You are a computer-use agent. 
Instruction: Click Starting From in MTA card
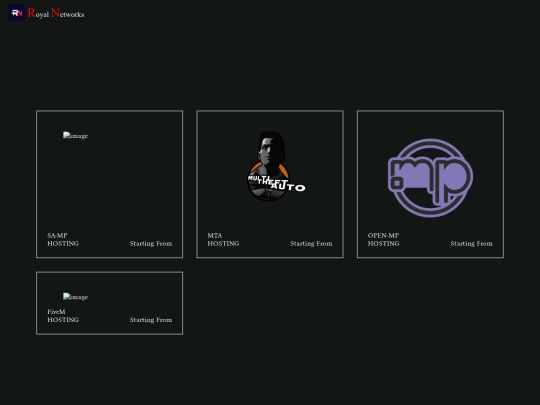point(311,243)
